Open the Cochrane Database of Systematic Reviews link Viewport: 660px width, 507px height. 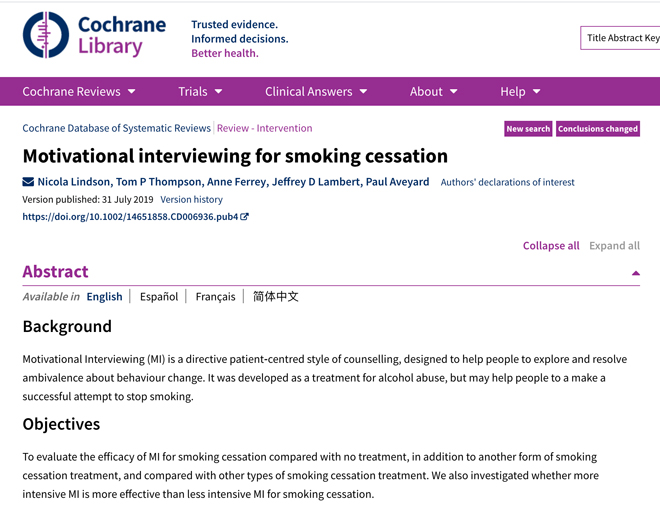[117, 128]
